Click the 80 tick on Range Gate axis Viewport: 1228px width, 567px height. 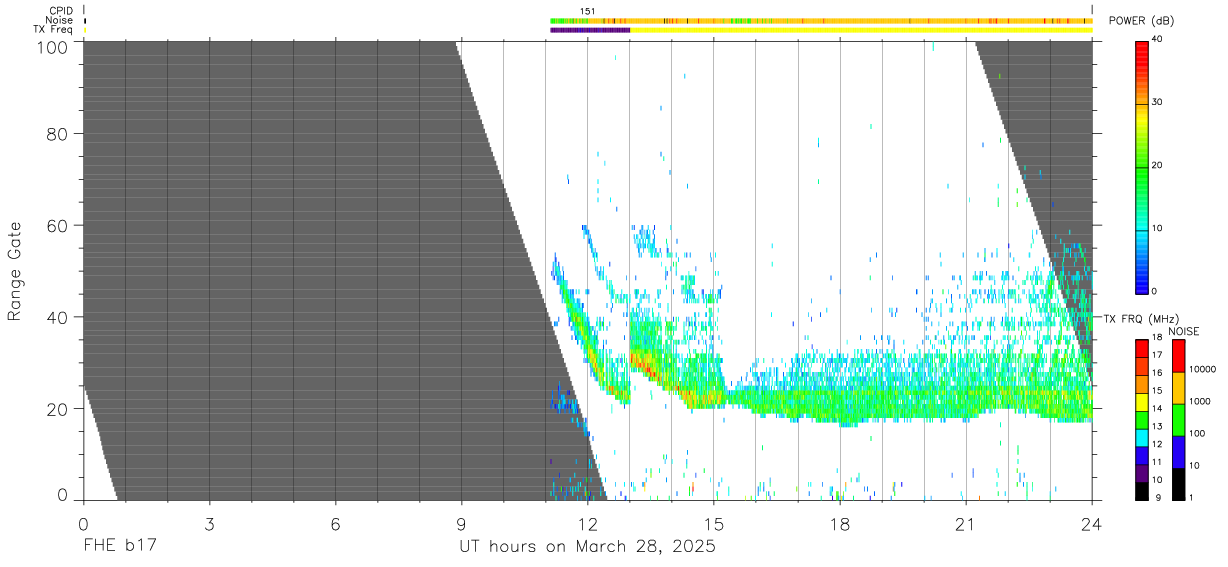point(59,134)
